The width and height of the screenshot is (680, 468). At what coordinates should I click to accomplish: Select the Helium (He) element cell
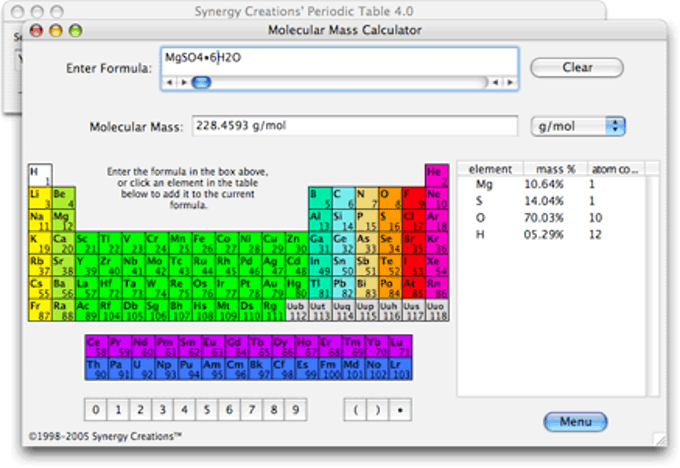[x=437, y=175]
